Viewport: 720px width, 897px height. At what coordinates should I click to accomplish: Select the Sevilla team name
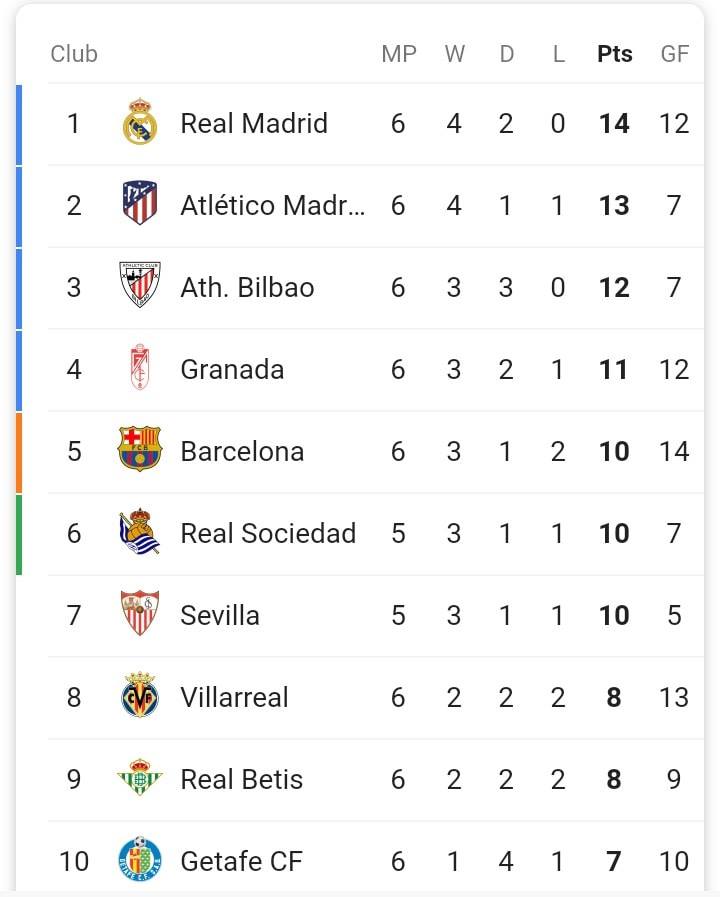click(x=220, y=616)
